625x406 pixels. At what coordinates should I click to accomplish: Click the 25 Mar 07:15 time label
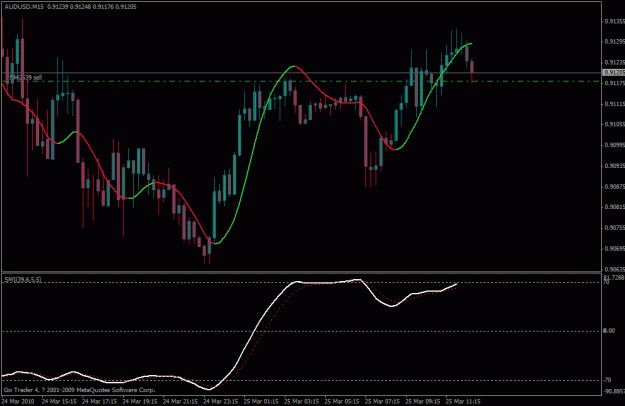pos(382,401)
